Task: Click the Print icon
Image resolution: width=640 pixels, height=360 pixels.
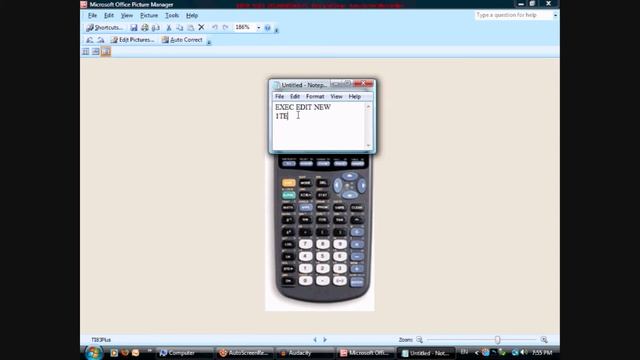Action: [144, 27]
